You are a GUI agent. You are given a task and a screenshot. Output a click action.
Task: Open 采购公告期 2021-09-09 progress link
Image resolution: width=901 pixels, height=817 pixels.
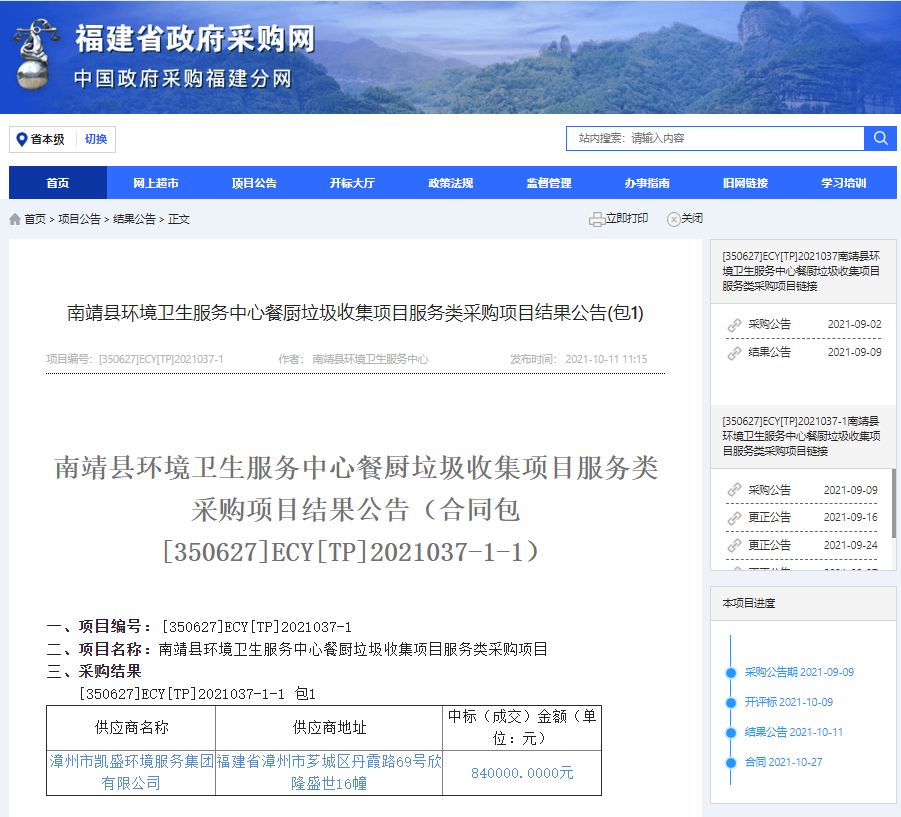coord(799,672)
